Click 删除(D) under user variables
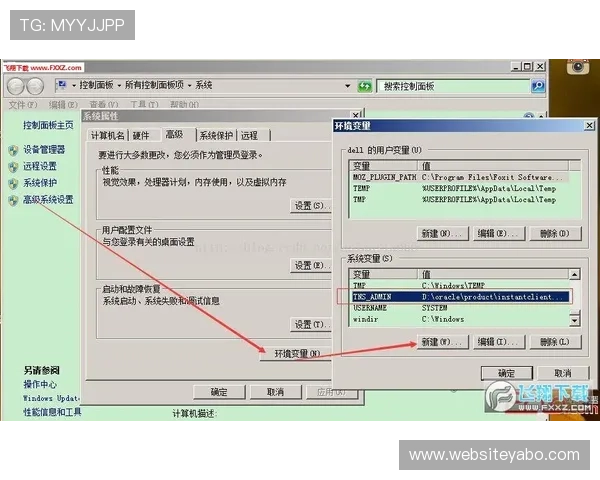Image resolution: width=600 pixels, height=480 pixels. click(x=556, y=233)
